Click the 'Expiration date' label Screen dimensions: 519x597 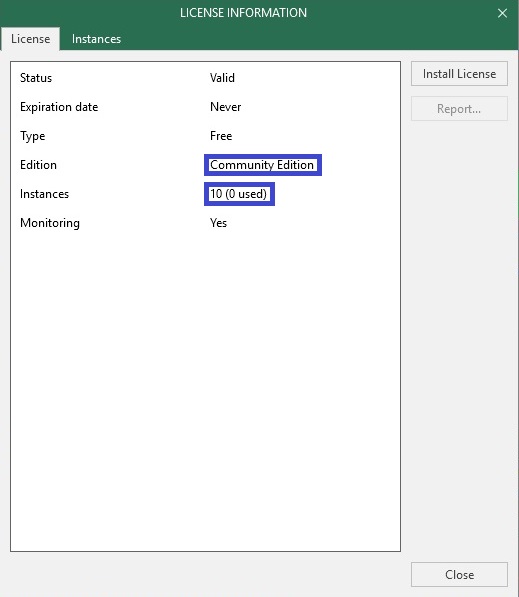click(59, 107)
